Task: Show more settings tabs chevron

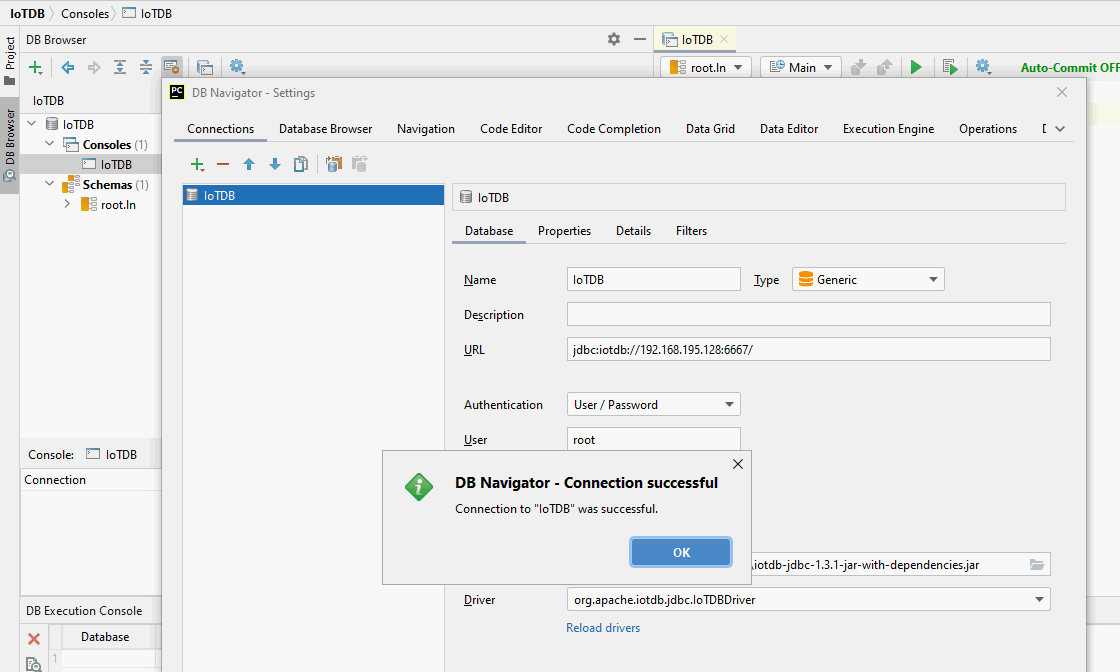Action: pos(1060,129)
